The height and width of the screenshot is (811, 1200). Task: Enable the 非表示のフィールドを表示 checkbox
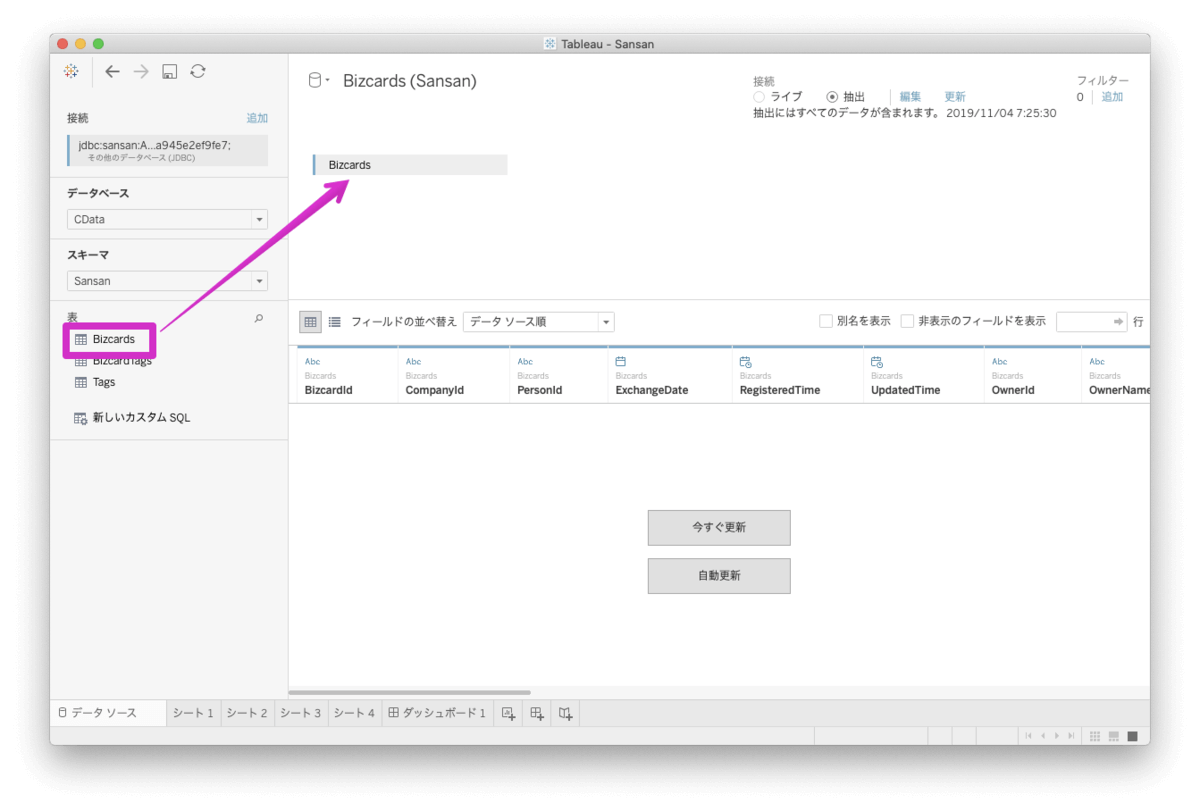point(907,321)
